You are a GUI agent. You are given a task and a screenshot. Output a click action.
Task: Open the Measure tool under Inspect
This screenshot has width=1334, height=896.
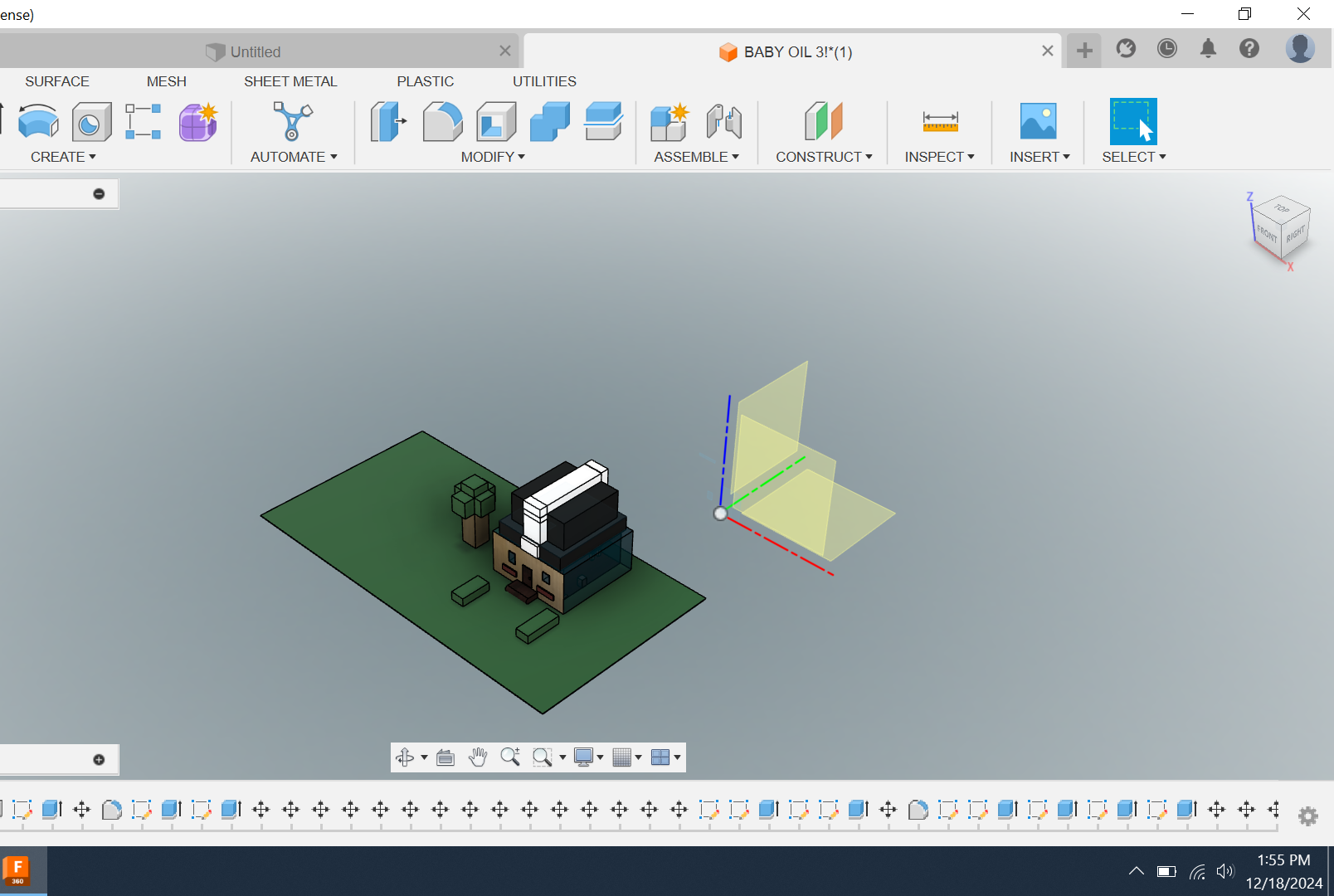(x=940, y=122)
